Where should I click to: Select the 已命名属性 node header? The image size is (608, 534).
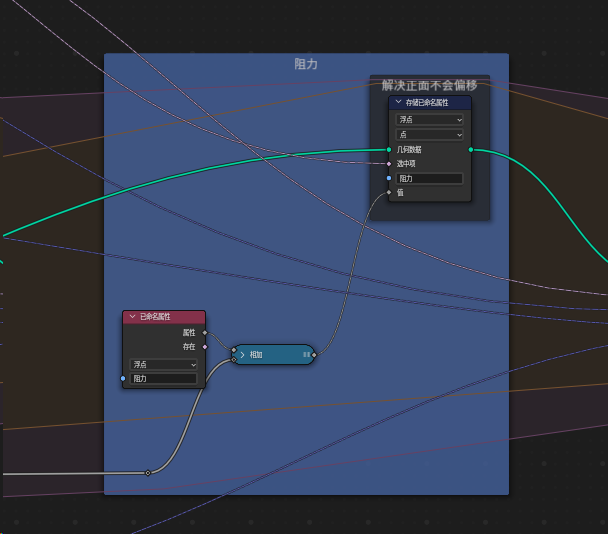click(x=164, y=317)
